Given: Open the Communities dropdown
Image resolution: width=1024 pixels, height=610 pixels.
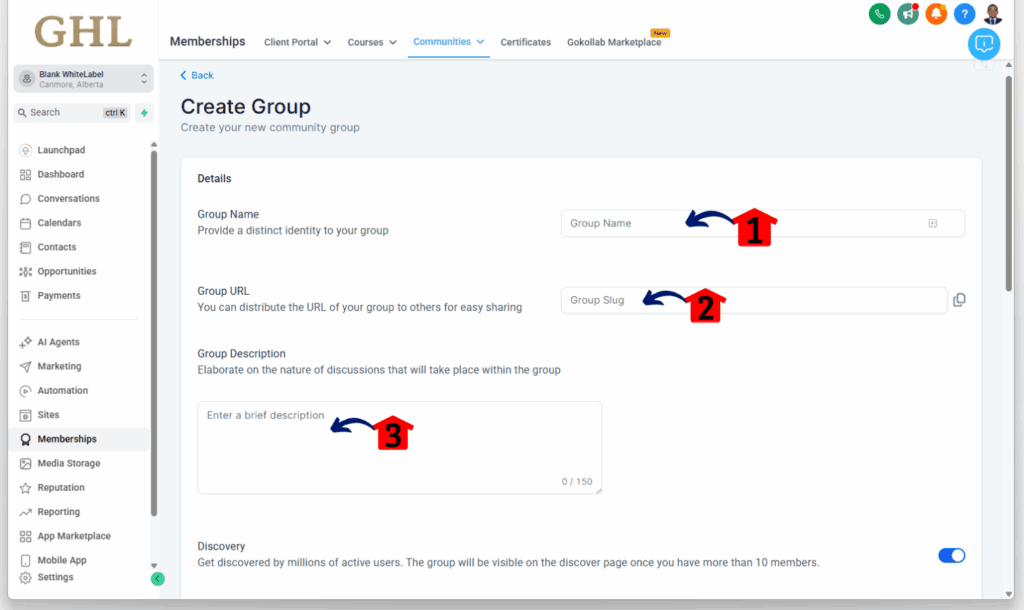Looking at the screenshot, I should tap(448, 42).
